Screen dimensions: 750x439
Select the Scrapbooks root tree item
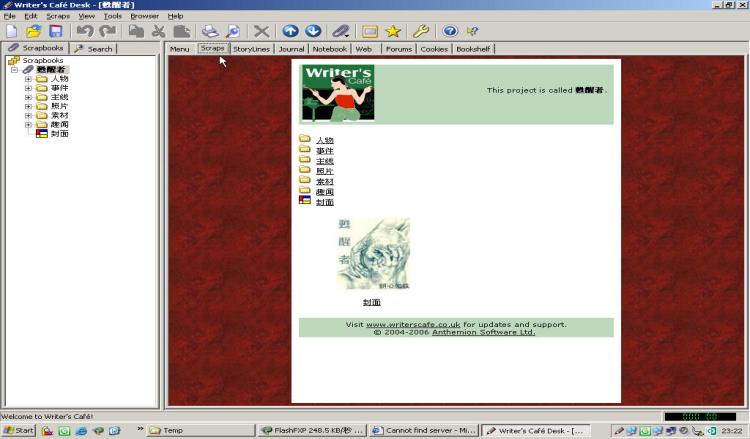tap(43, 60)
